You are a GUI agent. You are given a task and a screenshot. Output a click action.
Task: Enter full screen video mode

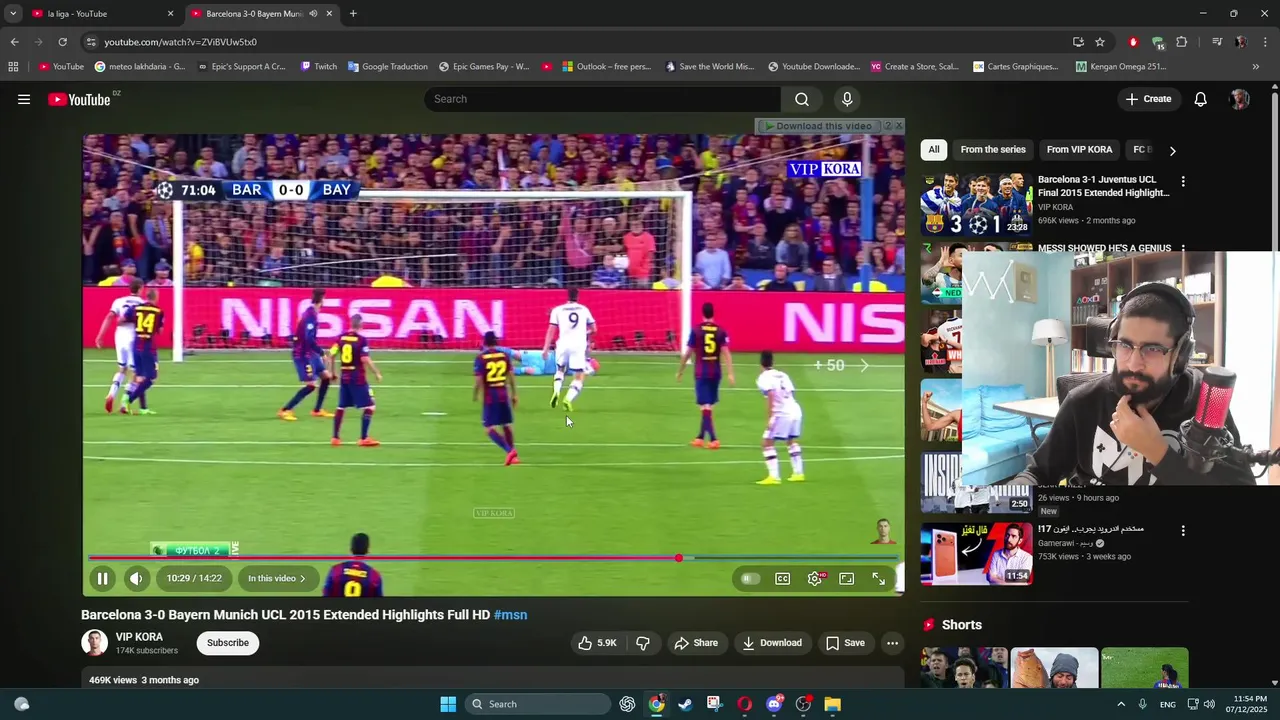tap(879, 578)
